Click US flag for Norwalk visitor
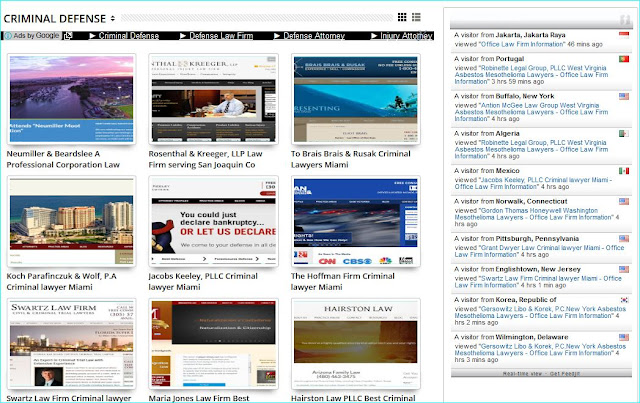 click(x=624, y=201)
